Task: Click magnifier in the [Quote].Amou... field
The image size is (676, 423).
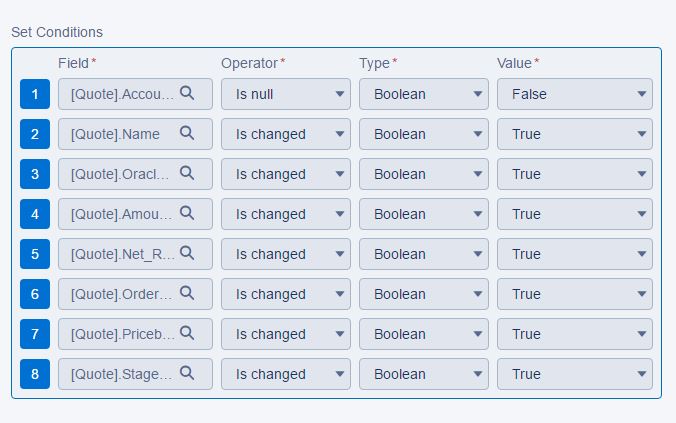Action: pyautogui.click(x=187, y=213)
